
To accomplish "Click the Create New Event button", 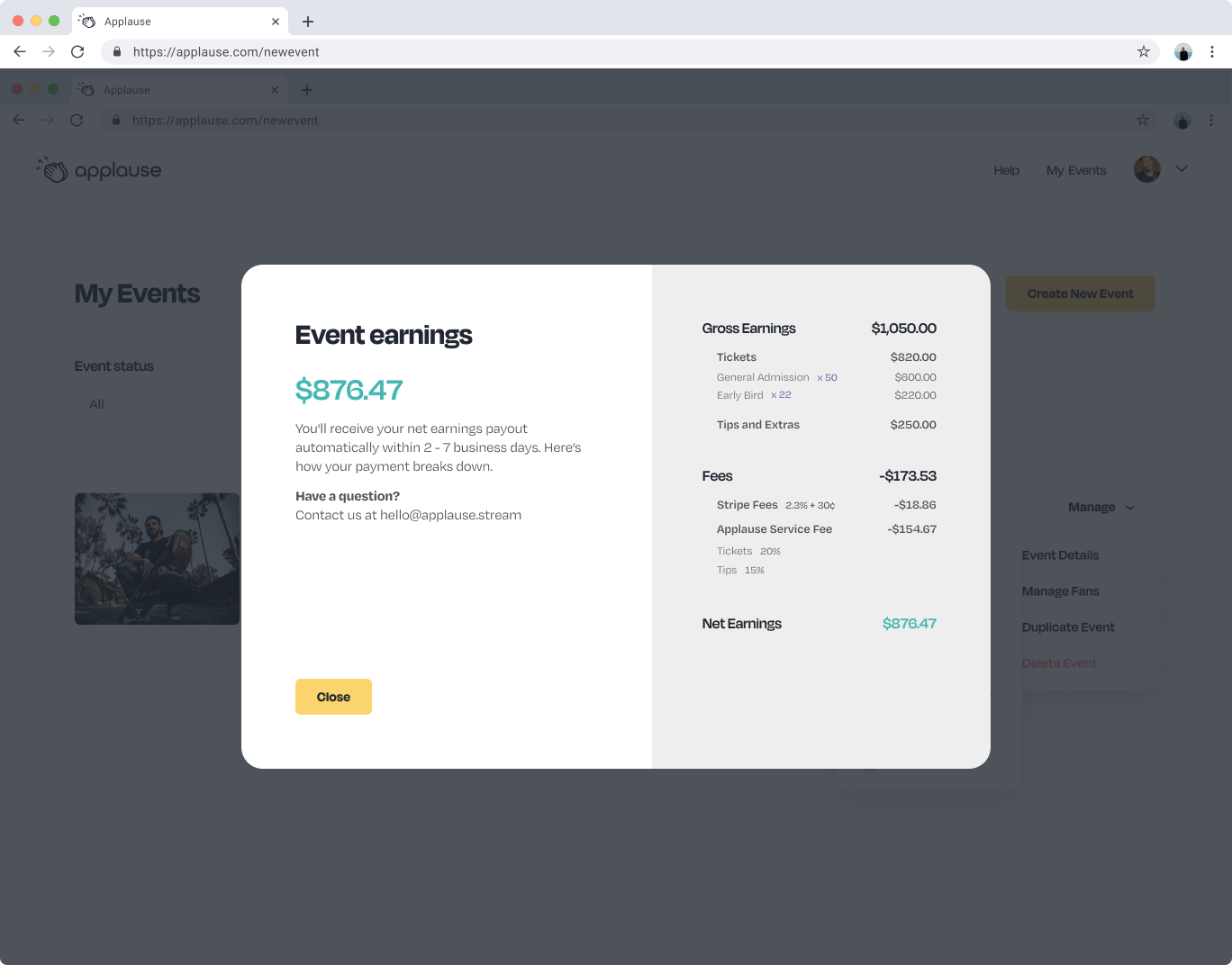I will (1080, 293).
